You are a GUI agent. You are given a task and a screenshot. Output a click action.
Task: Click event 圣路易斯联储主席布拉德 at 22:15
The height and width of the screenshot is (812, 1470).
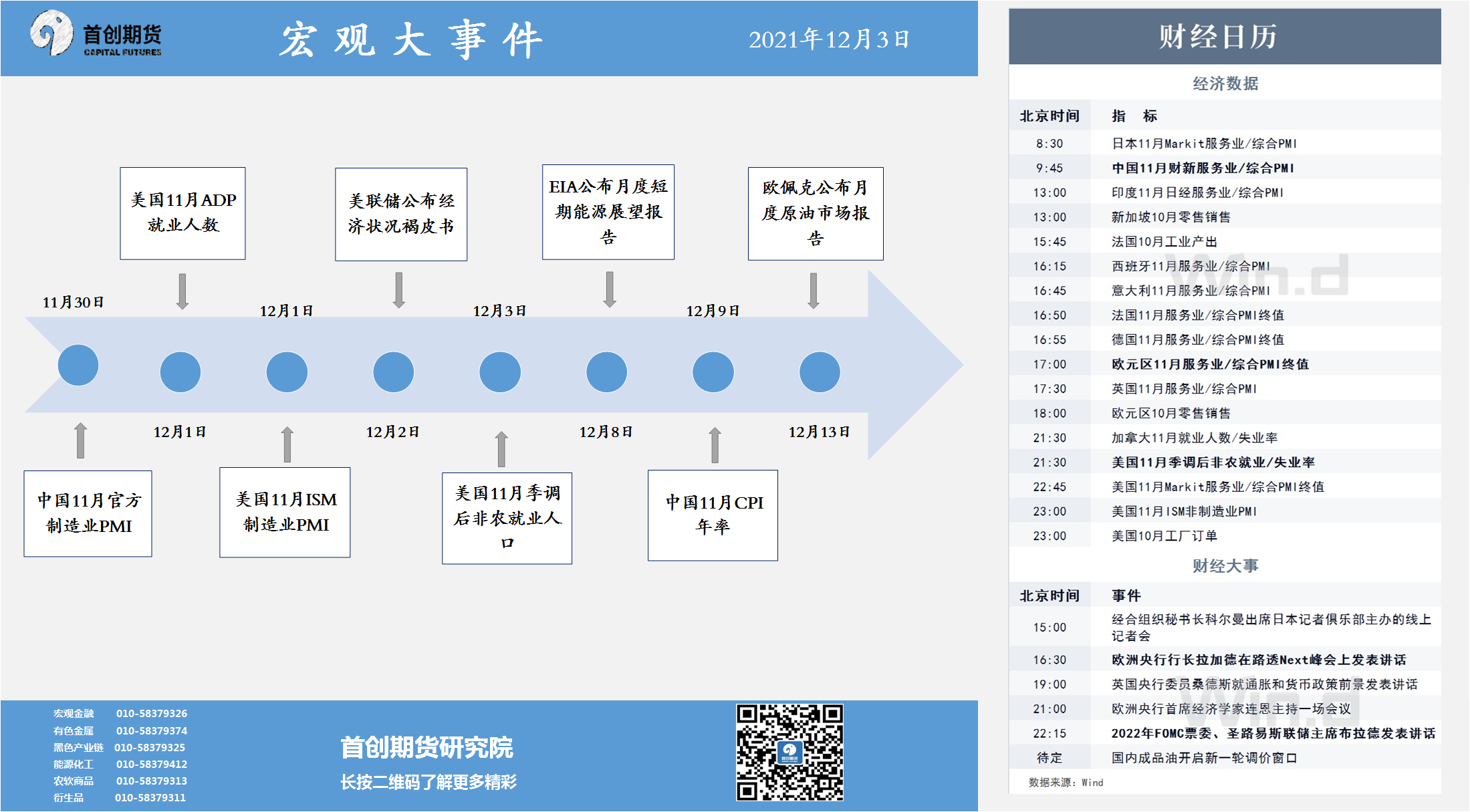click(x=1225, y=733)
